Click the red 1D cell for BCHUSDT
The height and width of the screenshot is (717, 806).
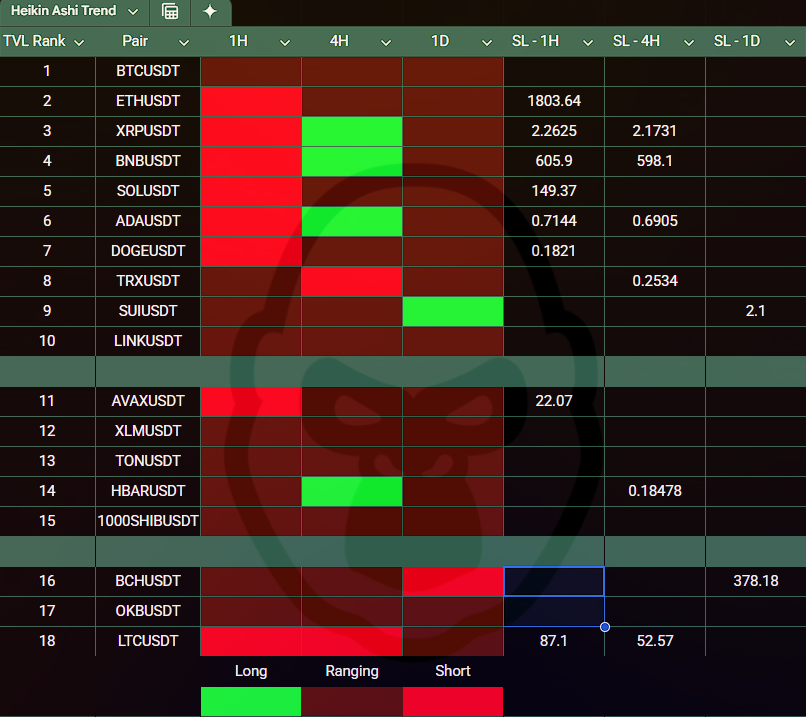[x=453, y=581]
